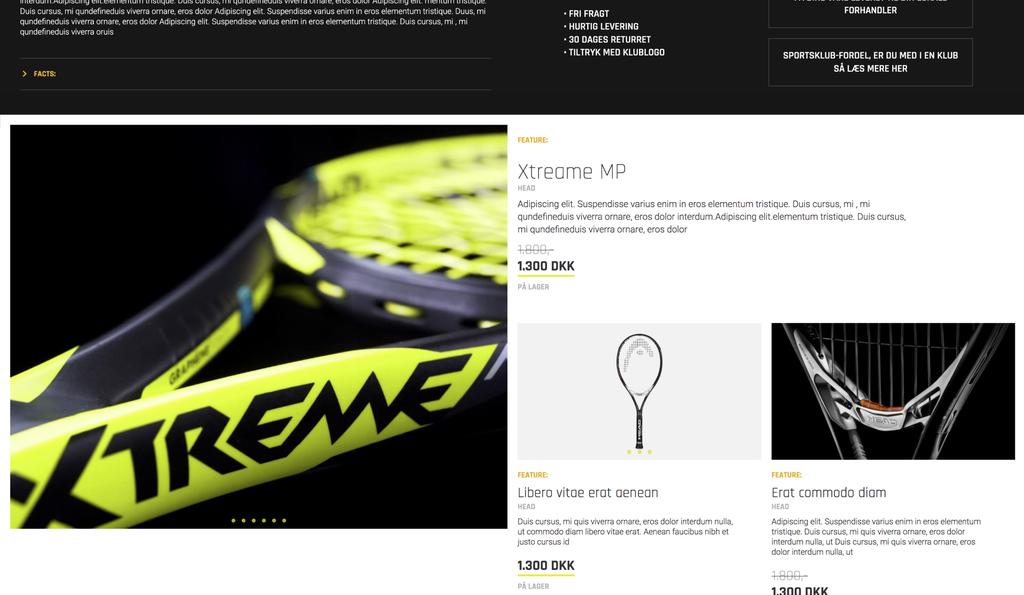Select first dot under white racket image
This screenshot has height=595, width=1024.
coord(630,451)
